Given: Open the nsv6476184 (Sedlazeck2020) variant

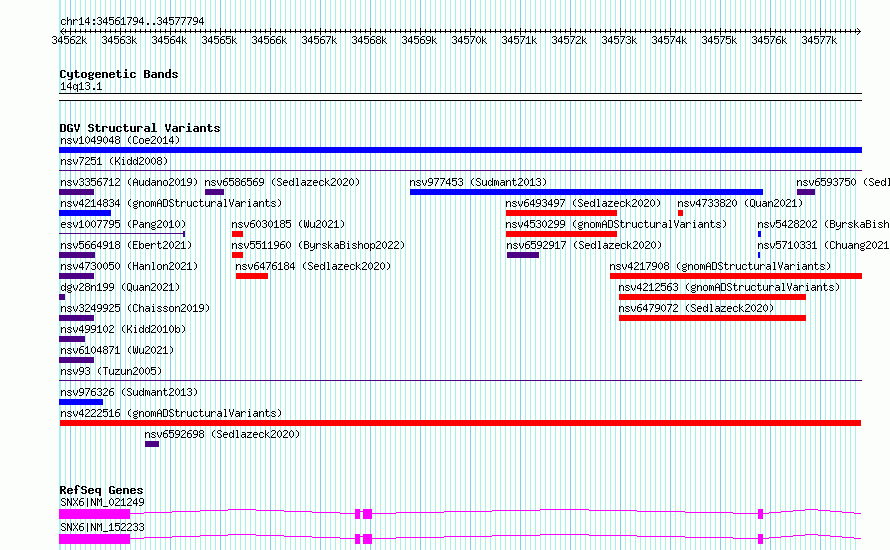Looking at the screenshot, I should click(x=313, y=266).
